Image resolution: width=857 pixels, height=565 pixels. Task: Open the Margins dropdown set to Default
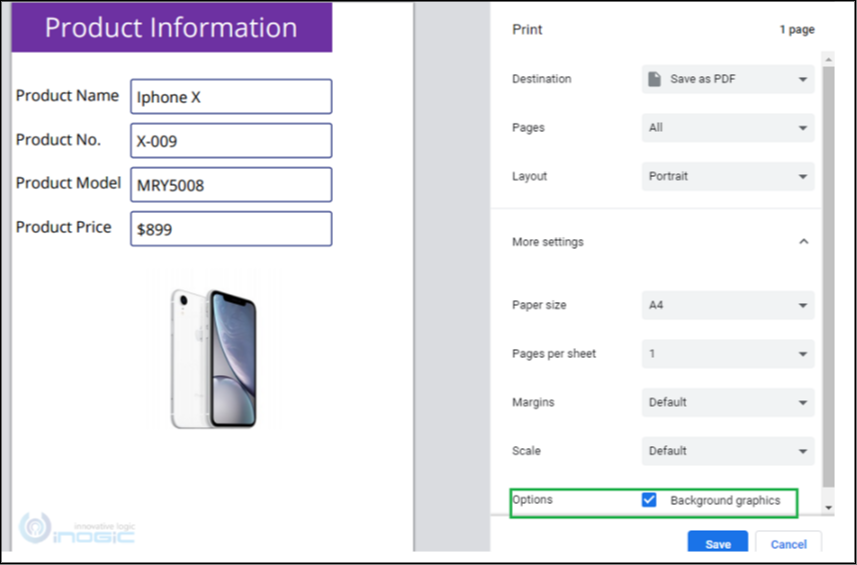coord(728,402)
